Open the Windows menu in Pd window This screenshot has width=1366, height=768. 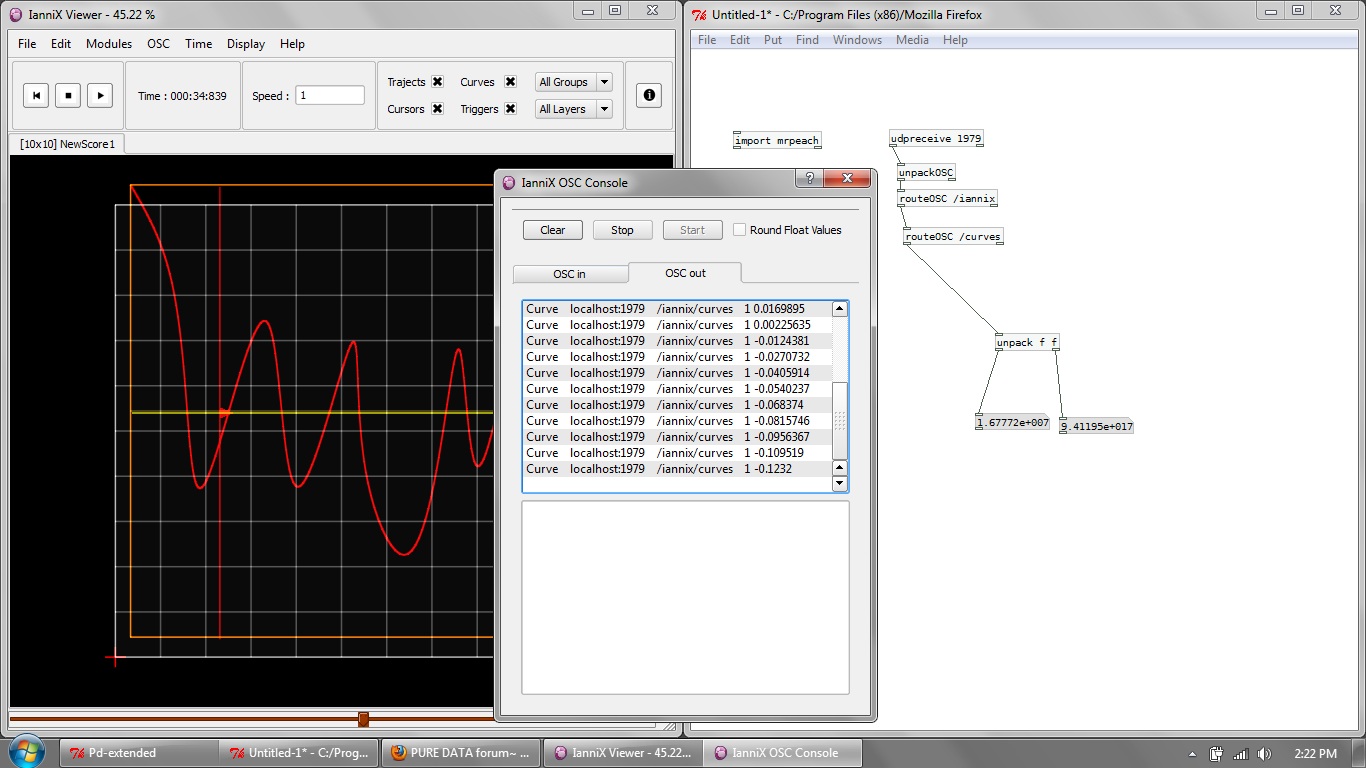click(857, 40)
